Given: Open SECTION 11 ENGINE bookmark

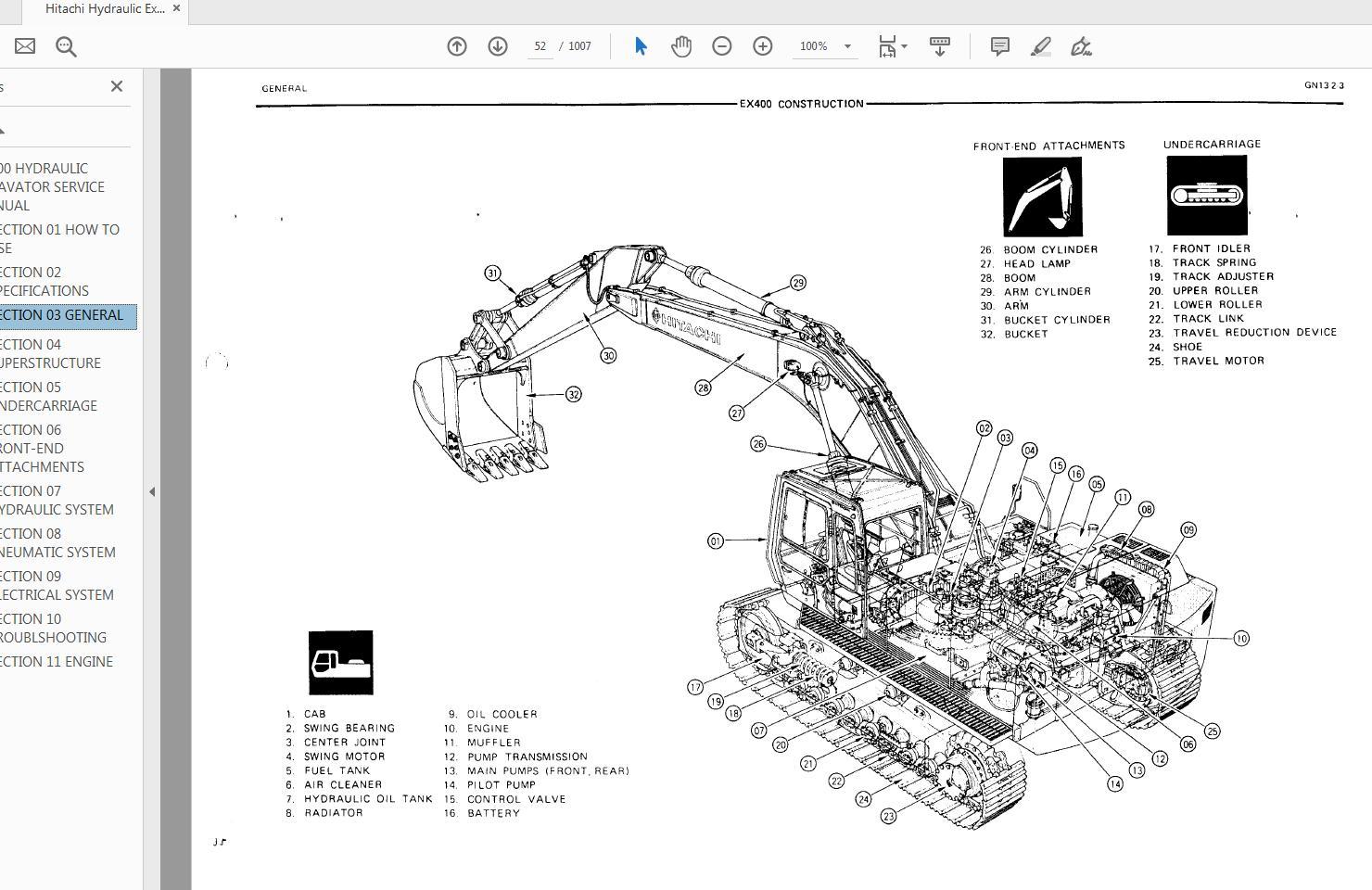Looking at the screenshot, I should tap(57, 662).
